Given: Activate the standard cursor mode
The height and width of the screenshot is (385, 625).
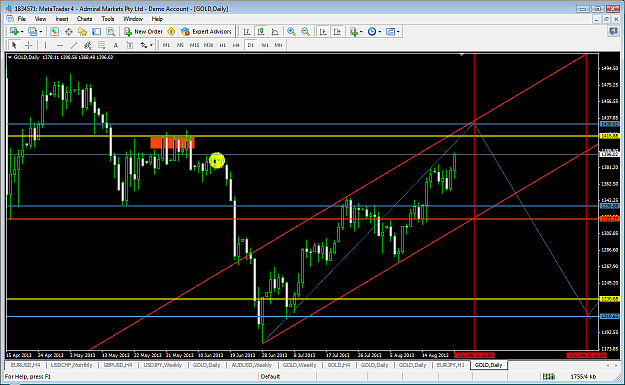Looking at the screenshot, I should click(14, 45).
